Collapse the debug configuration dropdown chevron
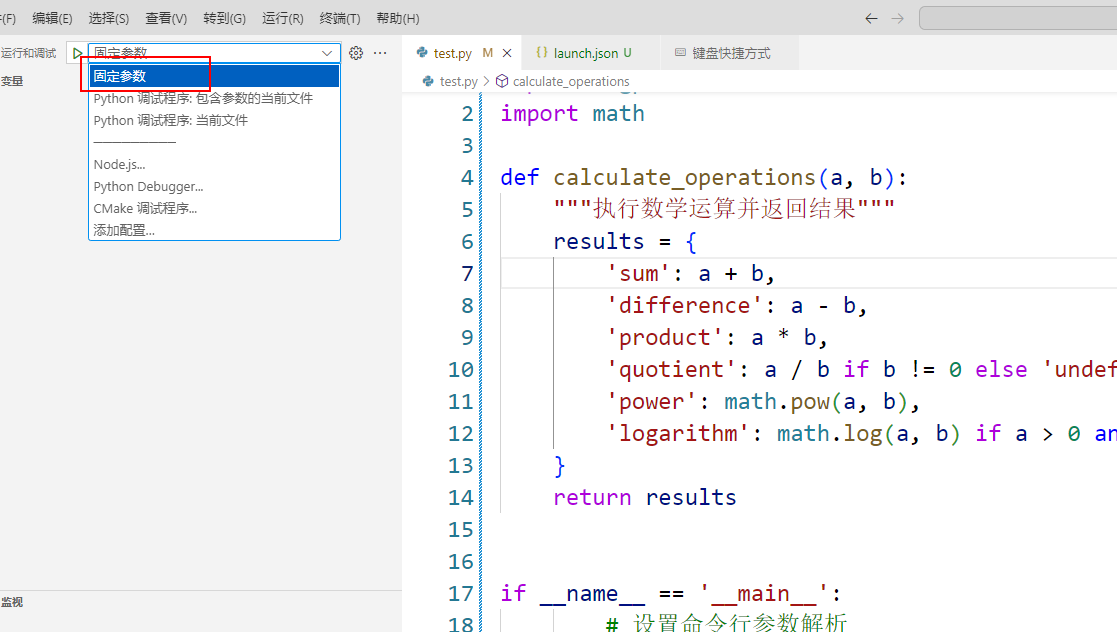1117x632 pixels. pos(327,53)
